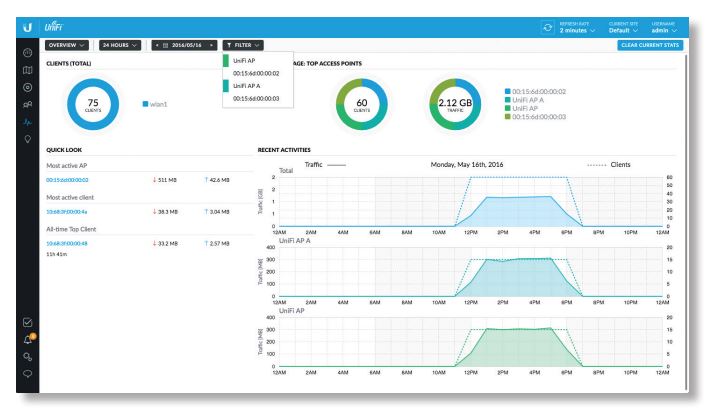Toggle the Traffic line legend
The width and height of the screenshot is (715, 420).
click(x=325, y=165)
